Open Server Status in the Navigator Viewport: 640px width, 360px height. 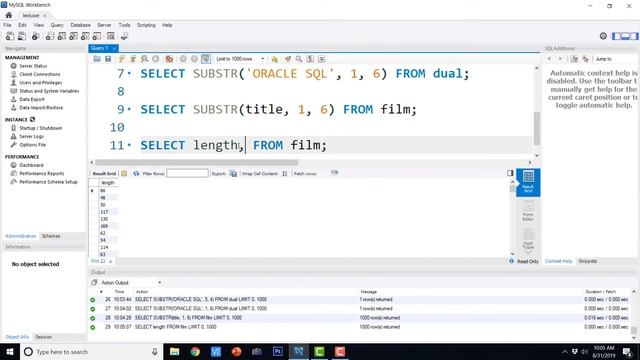pyautogui.click(x=33, y=66)
